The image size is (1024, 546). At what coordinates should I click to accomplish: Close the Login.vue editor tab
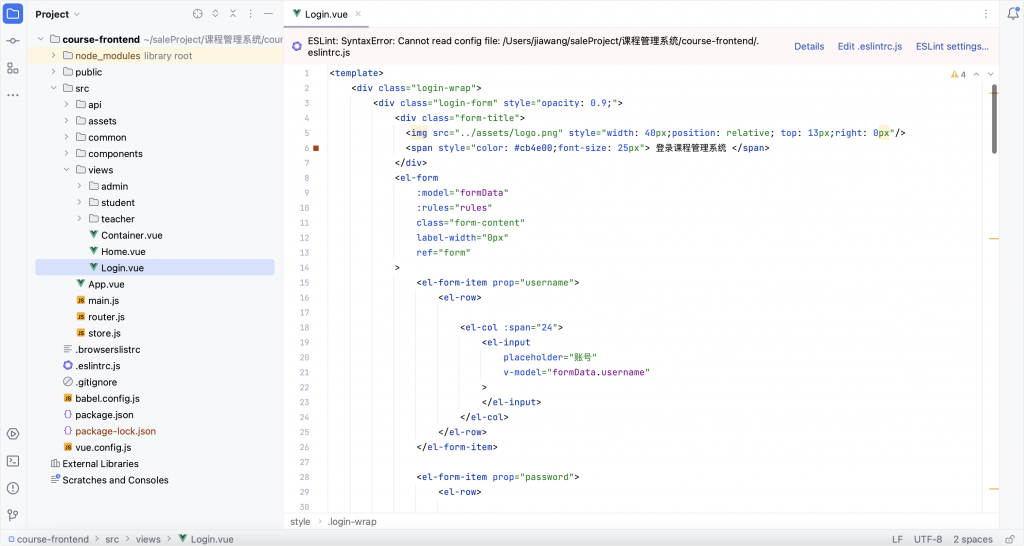358,14
